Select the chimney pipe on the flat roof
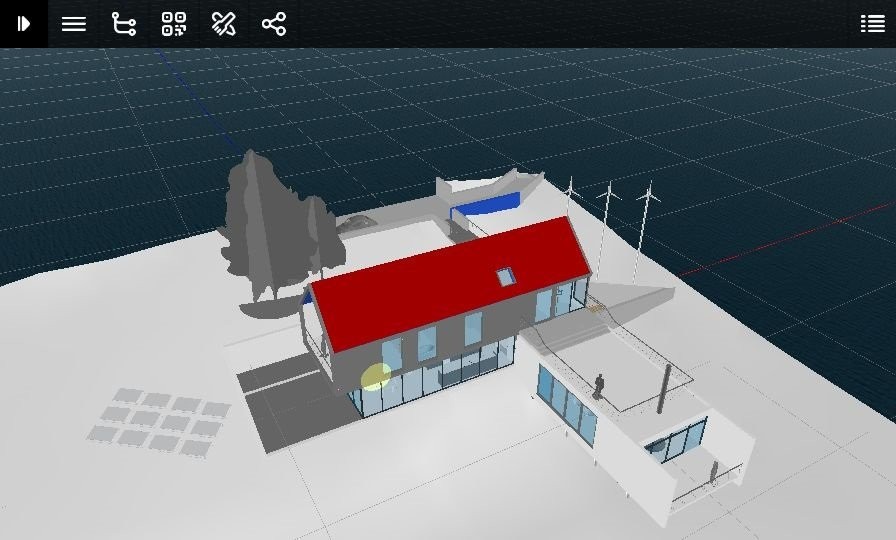Screen dimensions: 896x540 coord(663,388)
